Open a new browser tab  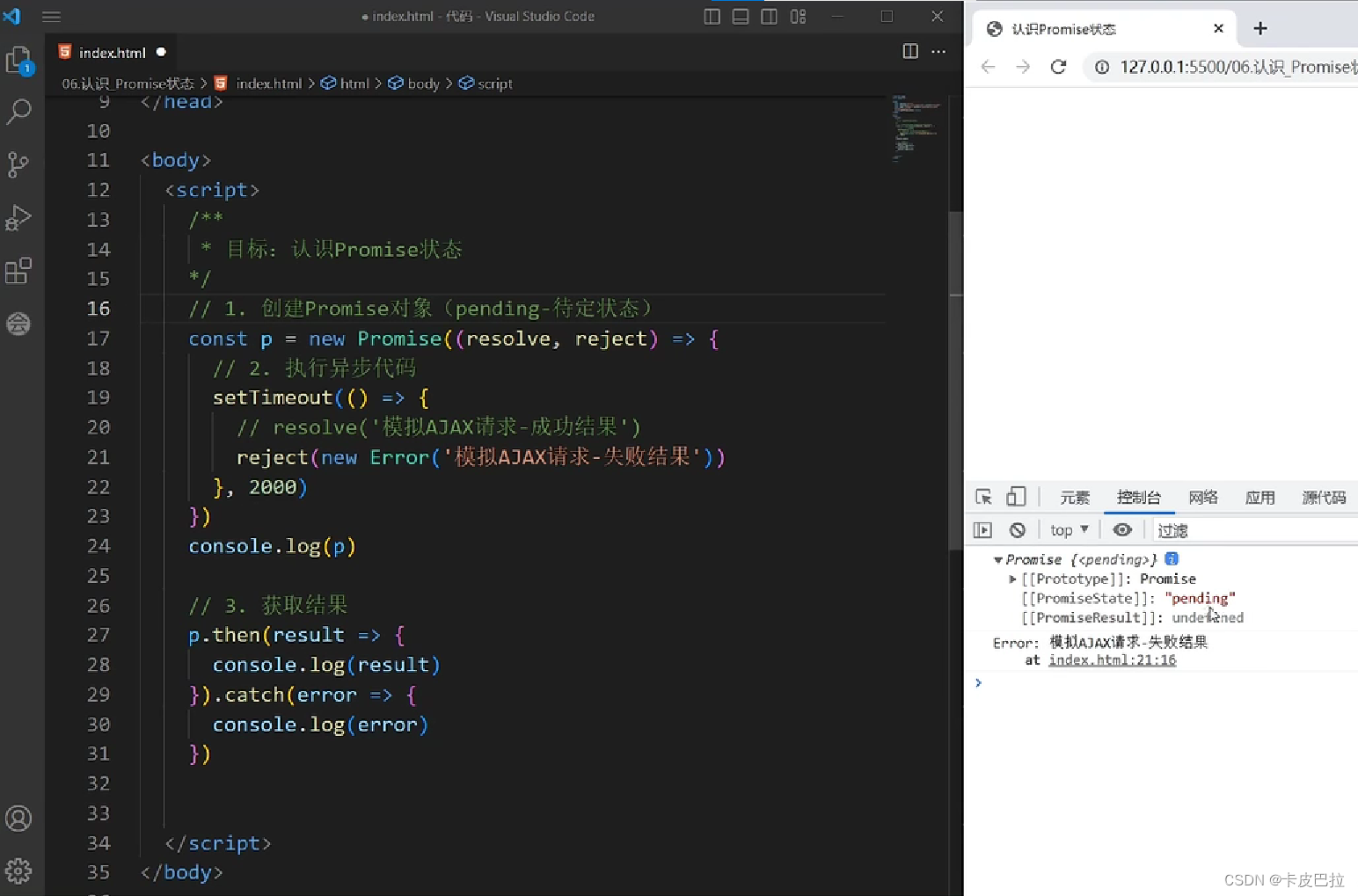1260,28
